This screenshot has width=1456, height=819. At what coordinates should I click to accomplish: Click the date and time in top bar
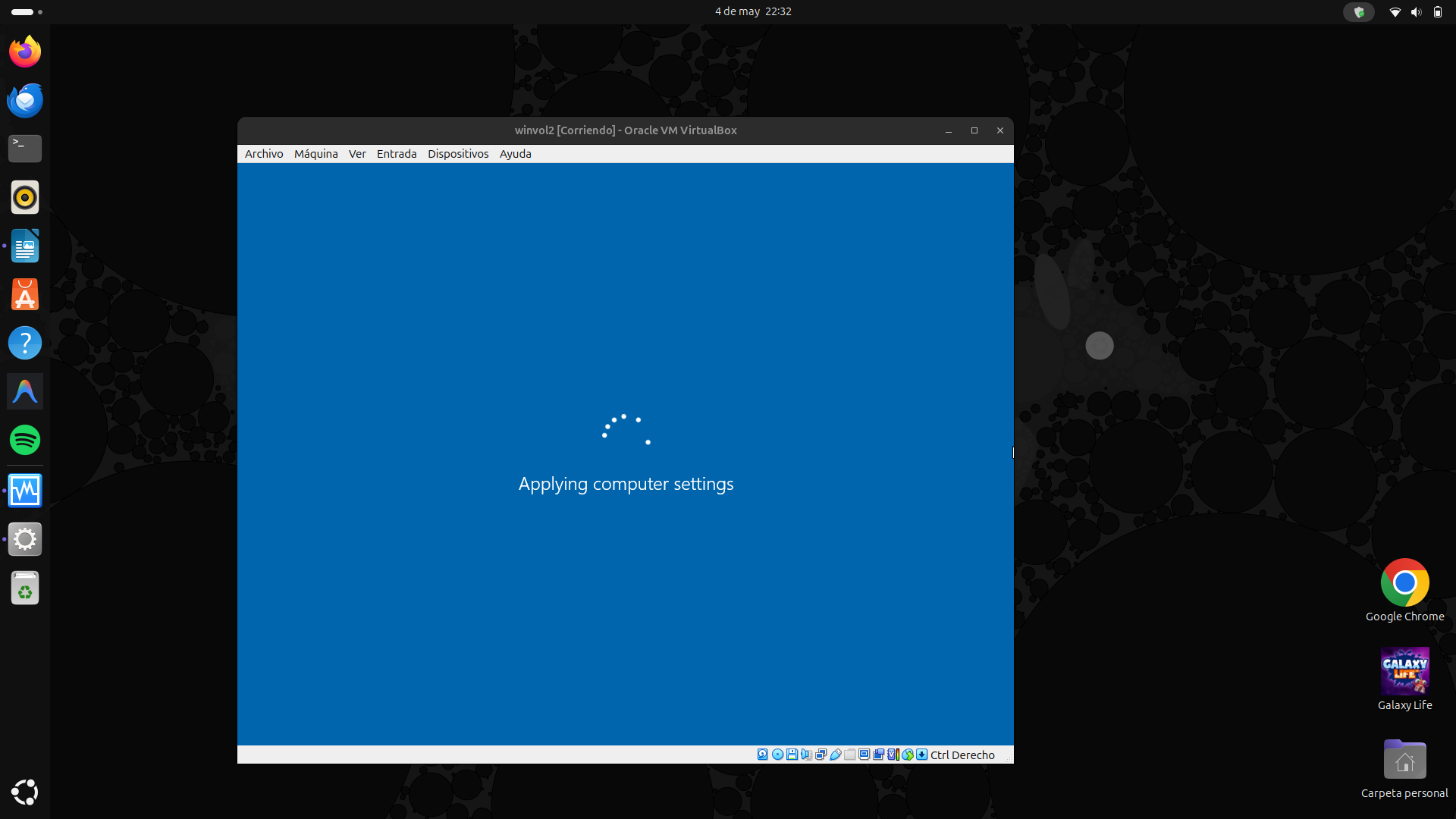(x=753, y=11)
